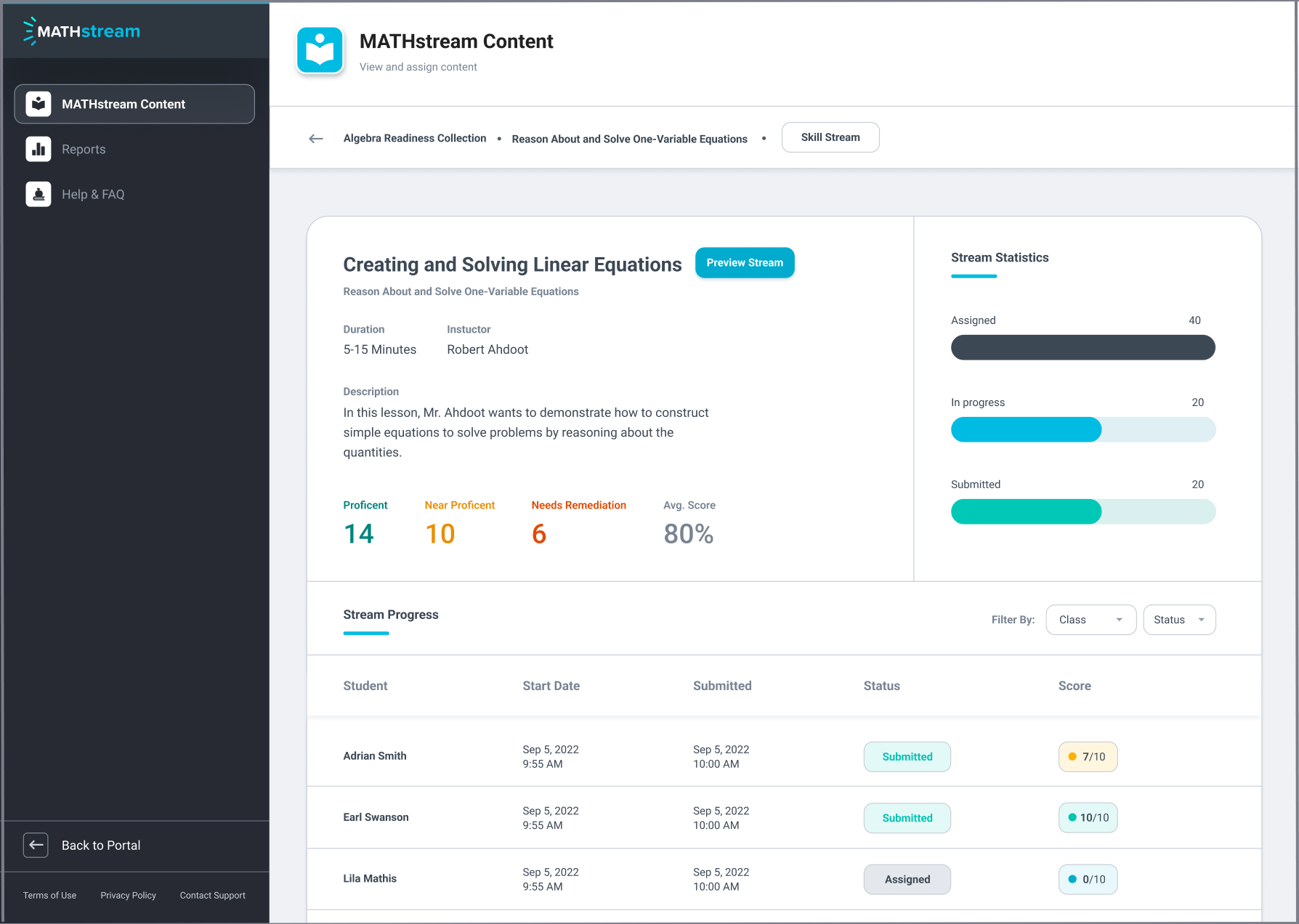This screenshot has height=924, width=1299.
Task: Open Algebra Readiness Collection breadcrumb link
Action: pyautogui.click(x=414, y=138)
